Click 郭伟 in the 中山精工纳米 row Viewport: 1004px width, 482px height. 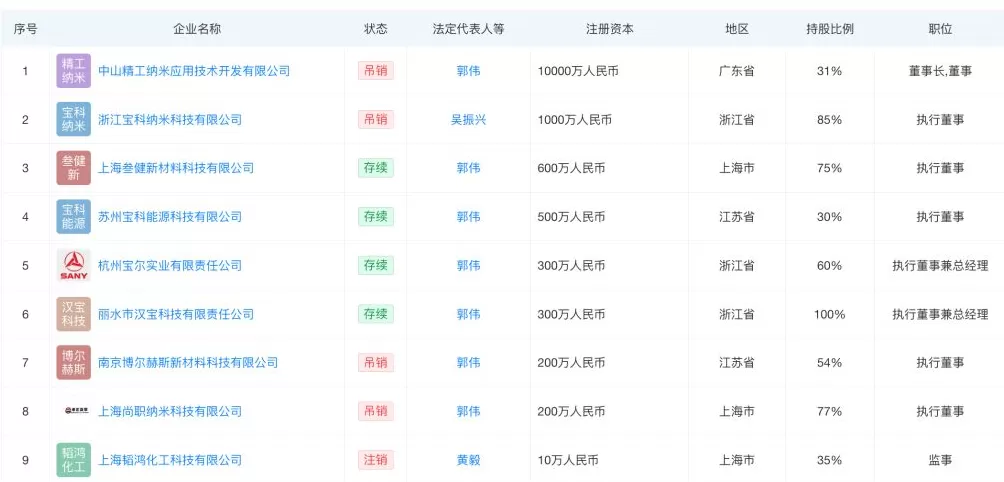468,71
